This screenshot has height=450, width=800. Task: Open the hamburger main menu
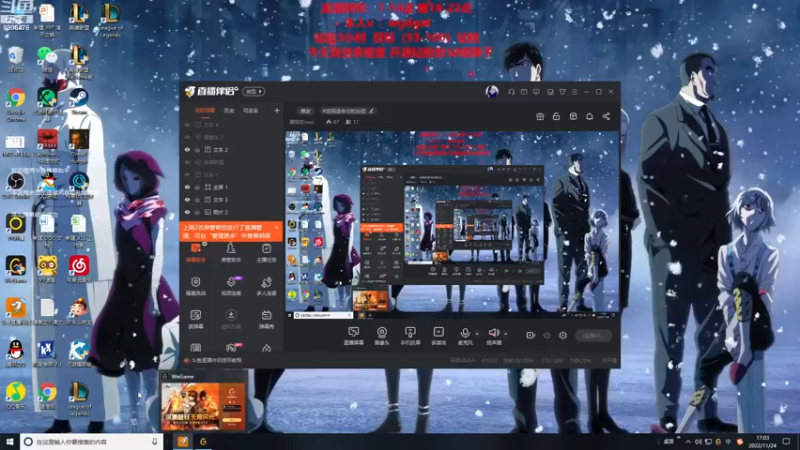point(574,92)
